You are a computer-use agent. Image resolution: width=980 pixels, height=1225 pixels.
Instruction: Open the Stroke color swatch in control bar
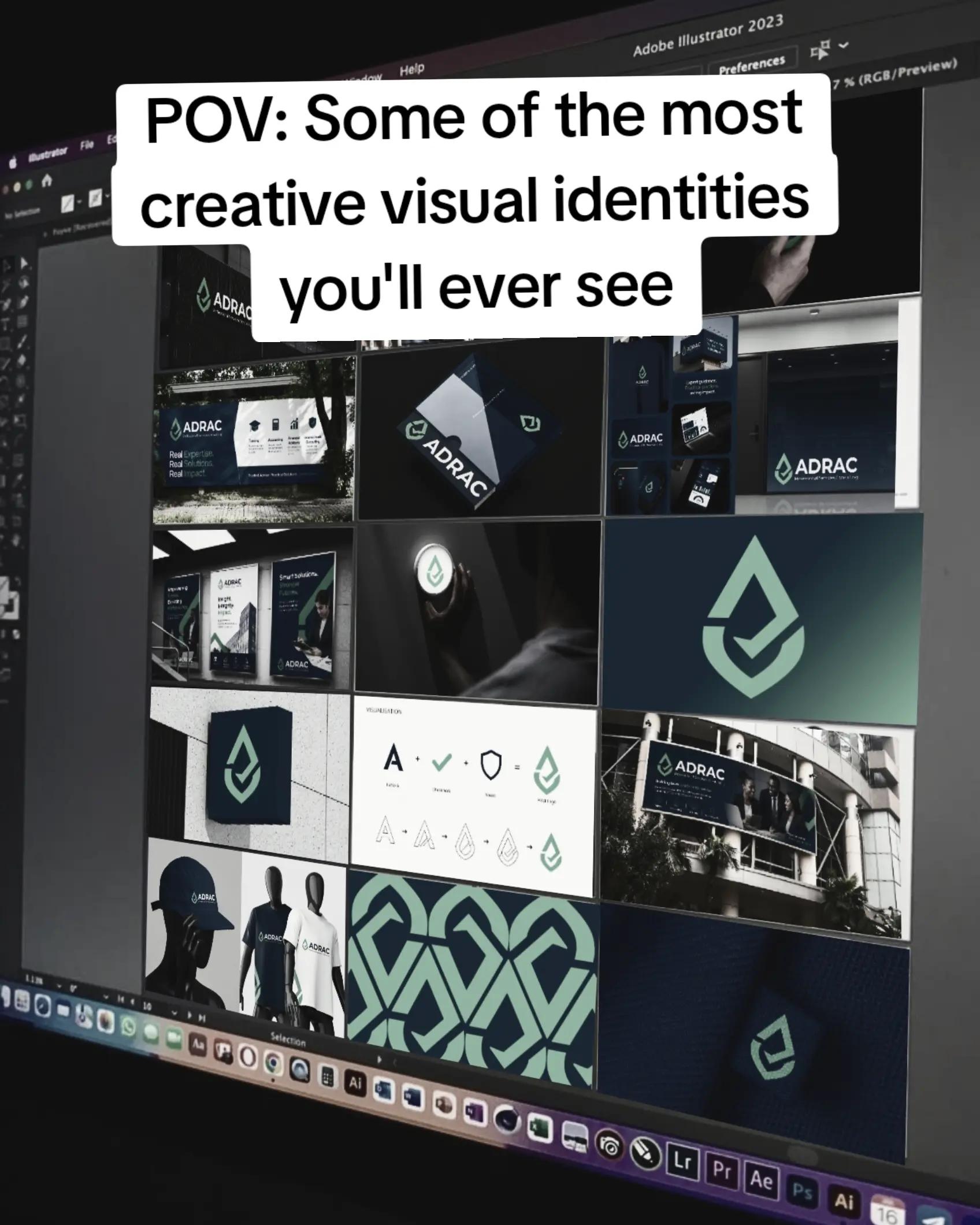coord(95,198)
